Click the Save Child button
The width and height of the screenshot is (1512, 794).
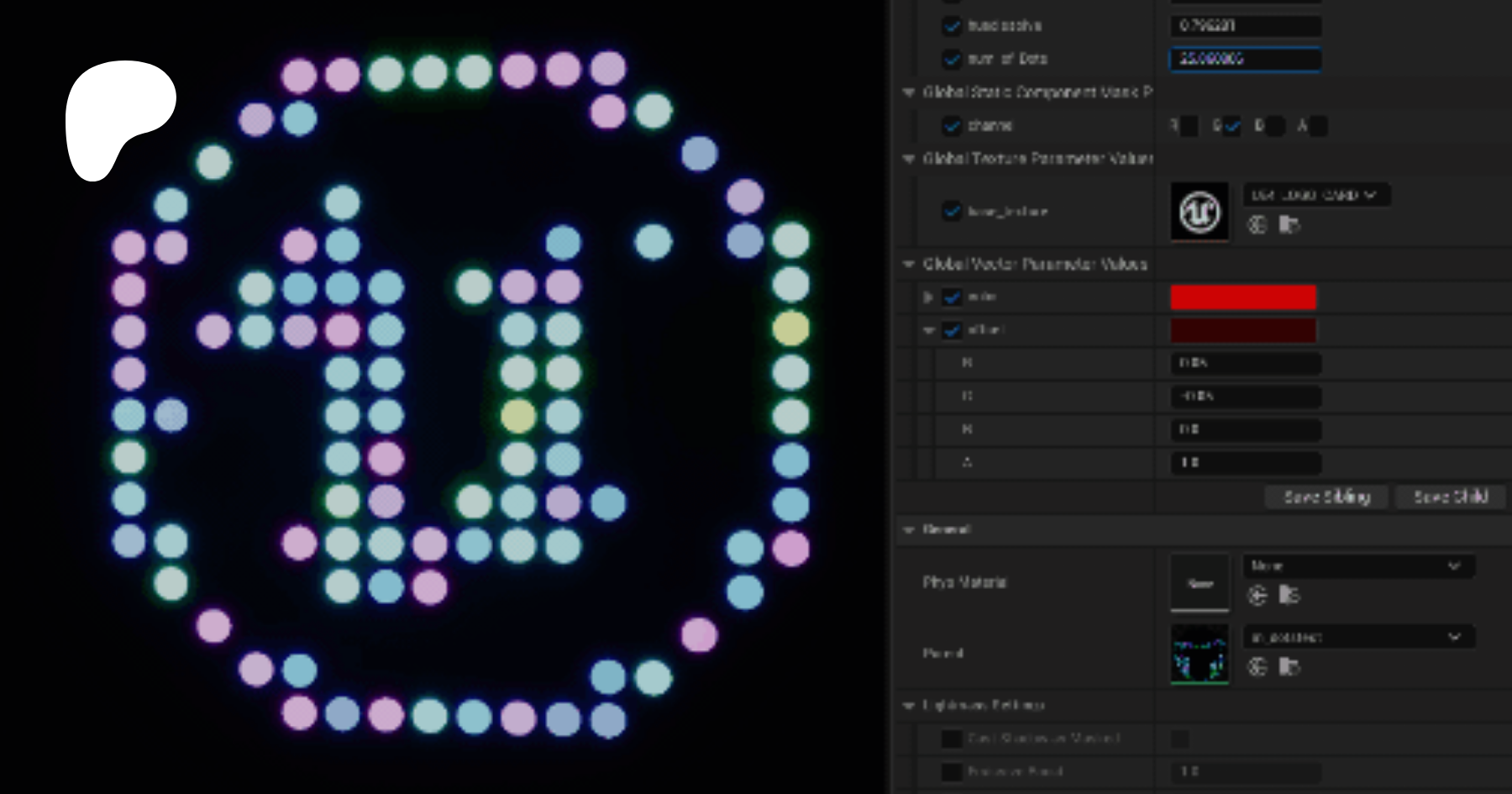(1451, 497)
